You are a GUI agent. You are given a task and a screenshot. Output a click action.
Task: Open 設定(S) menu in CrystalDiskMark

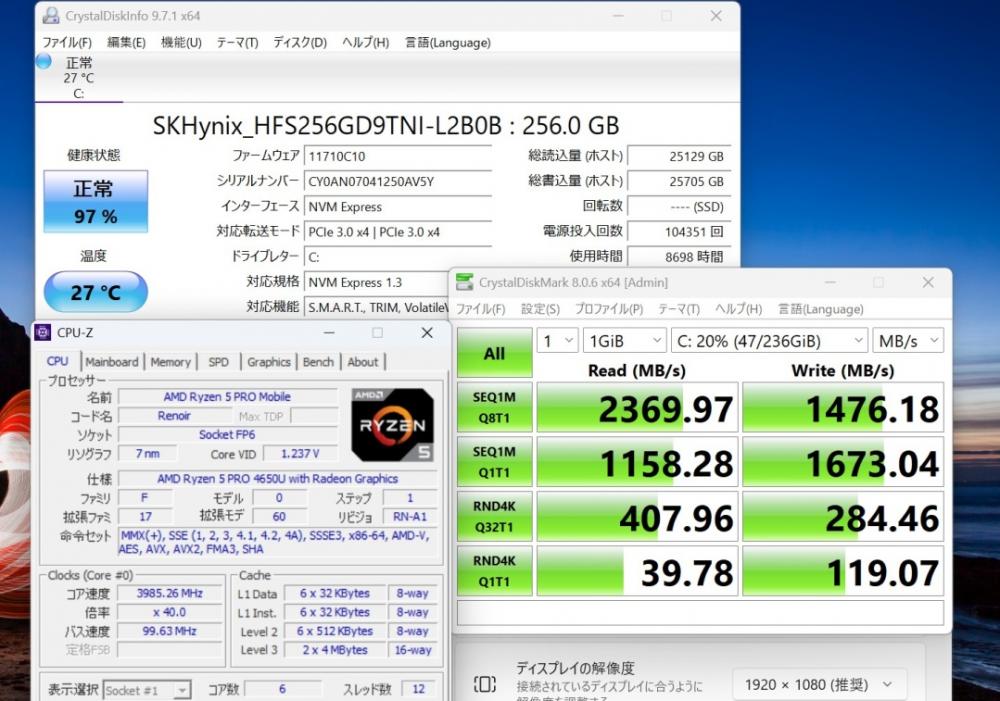coord(540,309)
